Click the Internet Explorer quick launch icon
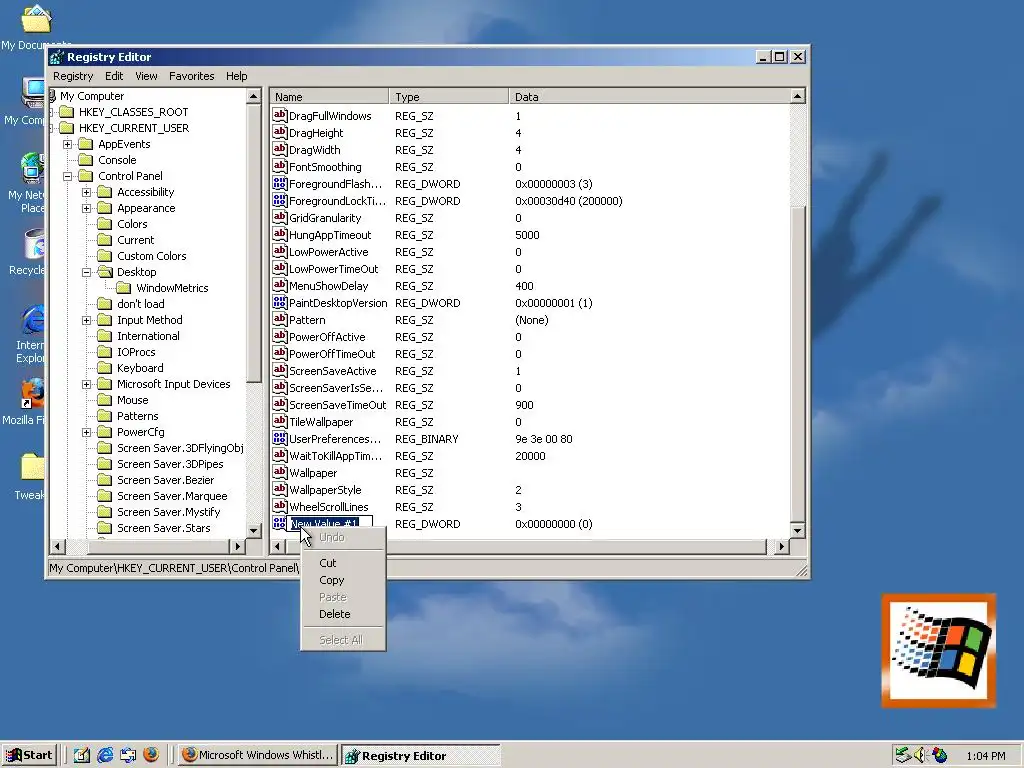The width and height of the screenshot is (1024, 768). point(105,755)
